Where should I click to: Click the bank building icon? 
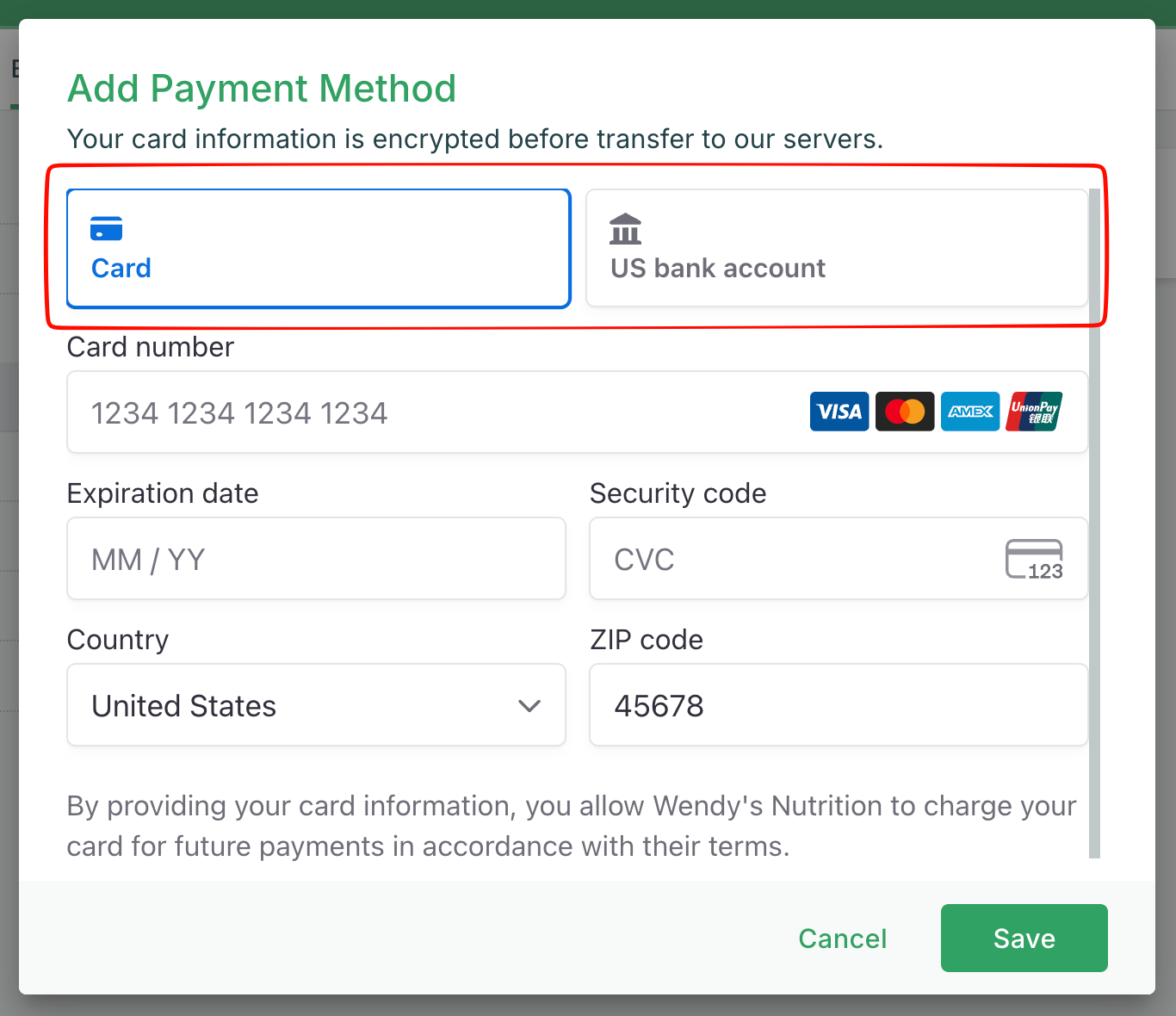click(625, 229)
